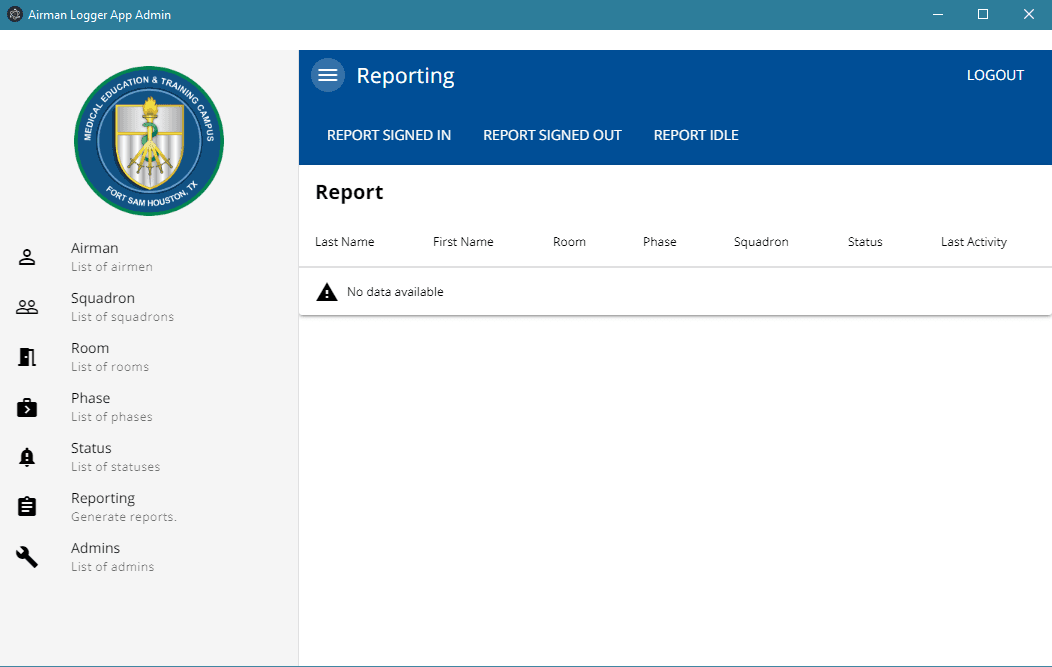Click the Admins wrench icon

(x=27, y=557)
